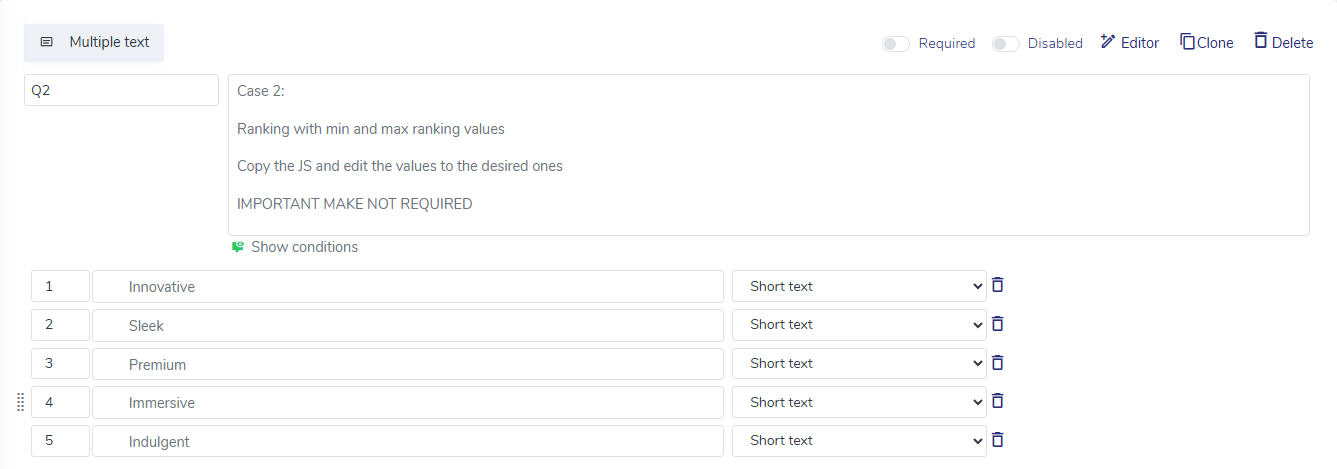Open the Short text dropdown for Premium
Image resolution: width=1337 pixels, height=469 pixels.
tap(859, 363)
